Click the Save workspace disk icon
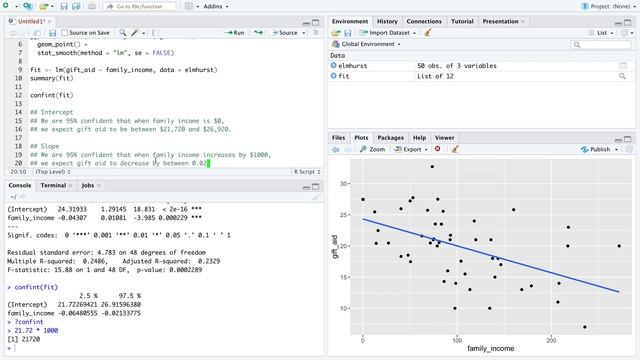Image resolution: width=640 pixels, height=360 pixels. (x=348, y=33)
